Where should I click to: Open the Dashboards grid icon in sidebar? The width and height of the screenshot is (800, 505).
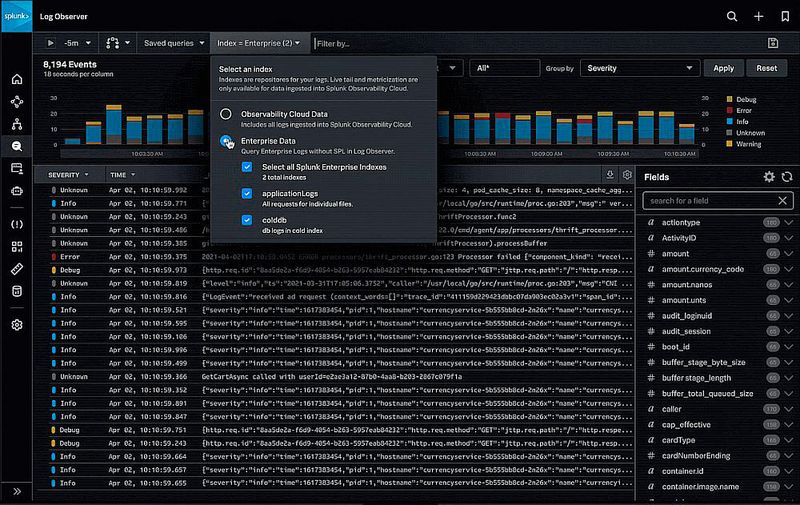click(17, 247)
